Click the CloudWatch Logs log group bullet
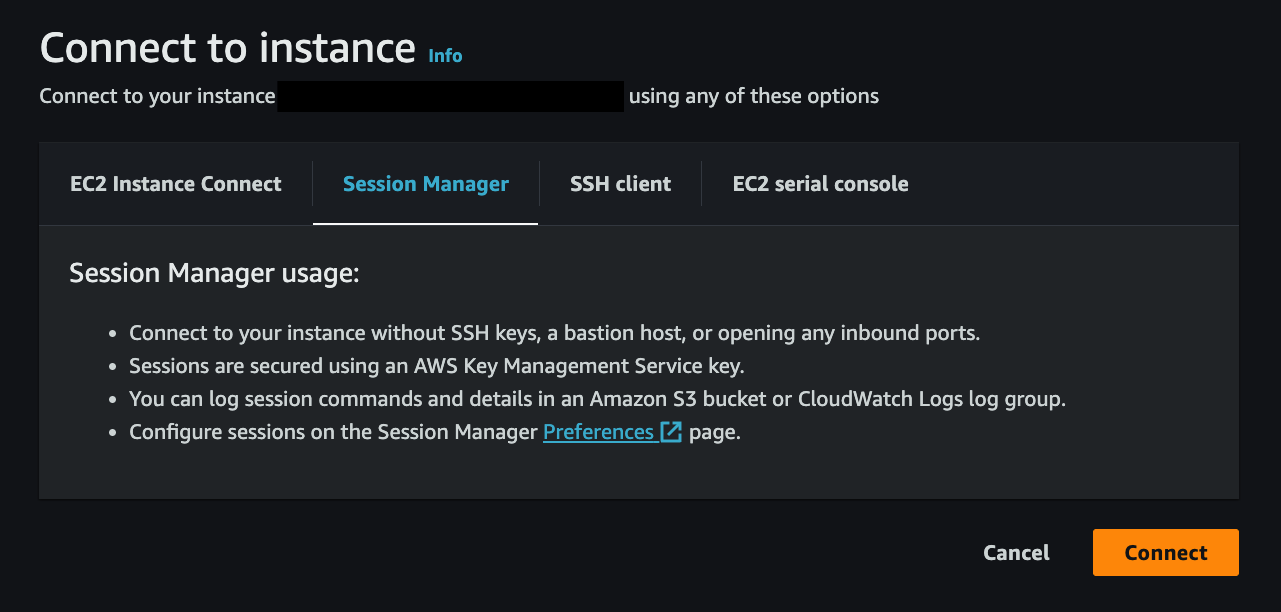 tap(597, 398)
